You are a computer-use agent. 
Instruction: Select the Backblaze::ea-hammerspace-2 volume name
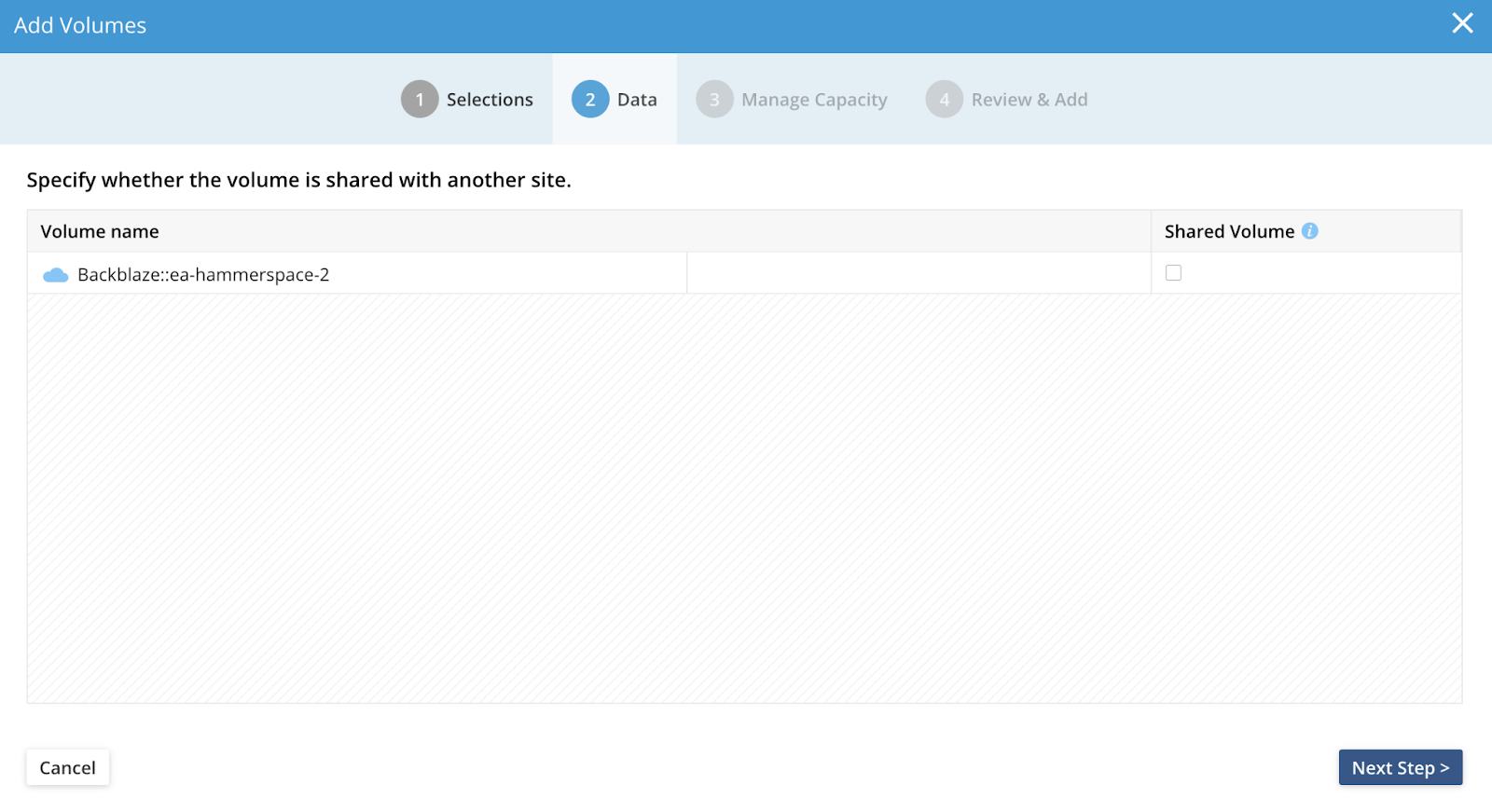(x=203, y=275)
